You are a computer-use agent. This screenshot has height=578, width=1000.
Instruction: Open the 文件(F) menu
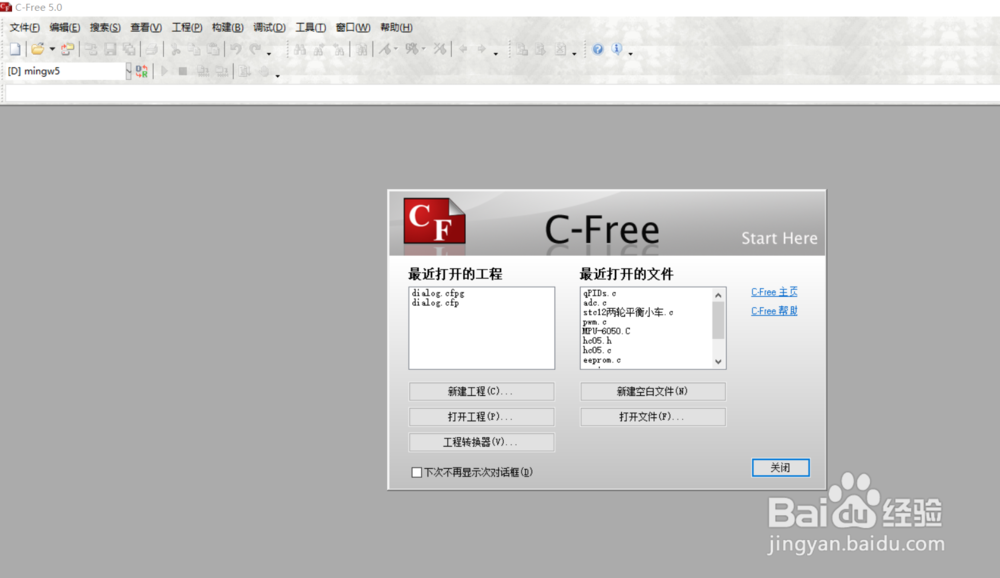pyautogui.click(x=24, y=27)
